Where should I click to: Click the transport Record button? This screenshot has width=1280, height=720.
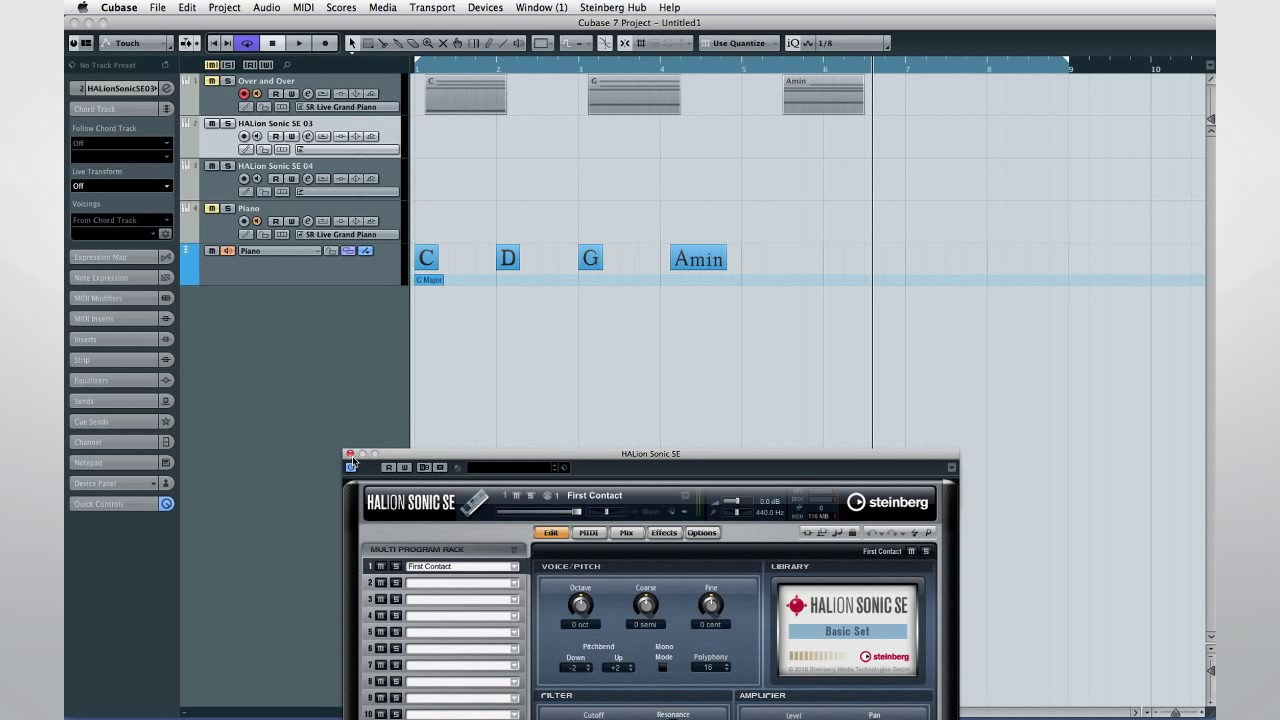click(325, 43)
